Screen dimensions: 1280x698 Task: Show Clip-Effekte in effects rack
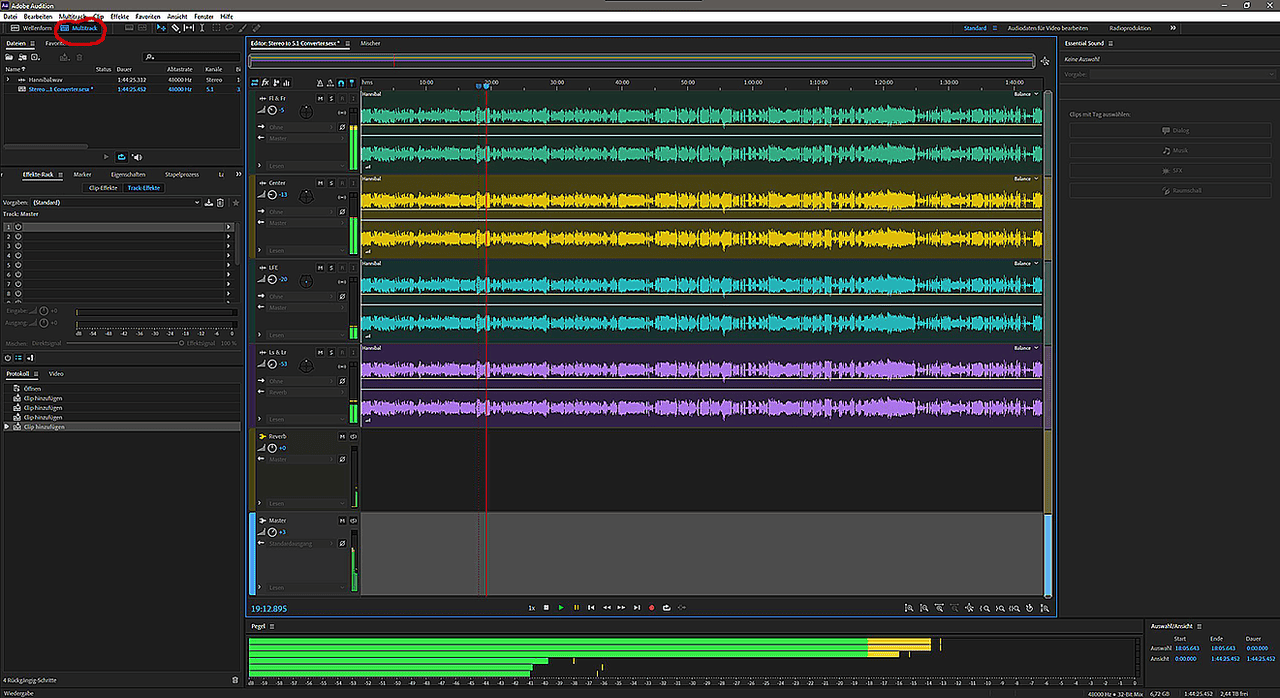click(103, 187)
